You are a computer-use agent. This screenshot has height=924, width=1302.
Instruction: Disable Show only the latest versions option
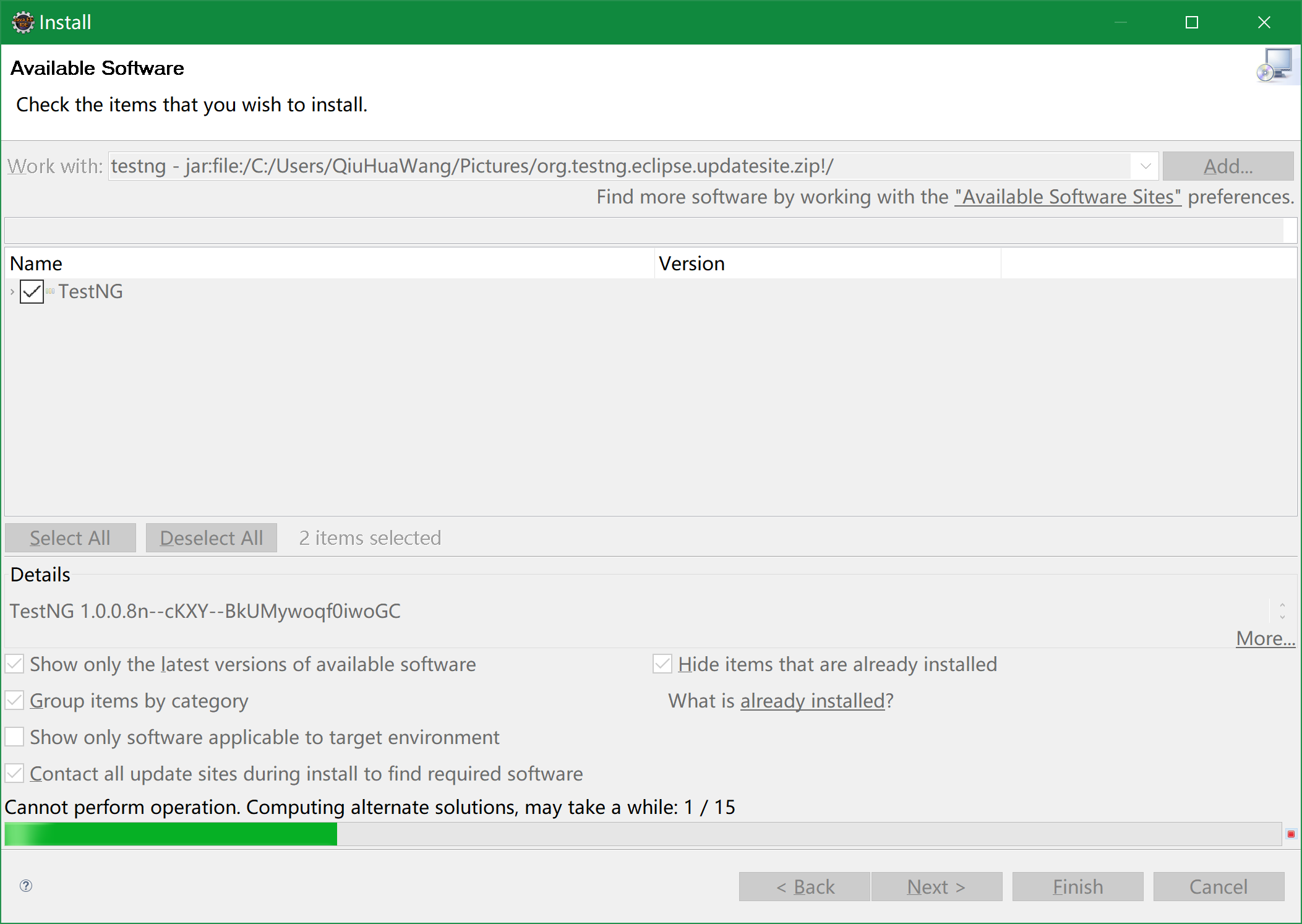tap(14, 664)
